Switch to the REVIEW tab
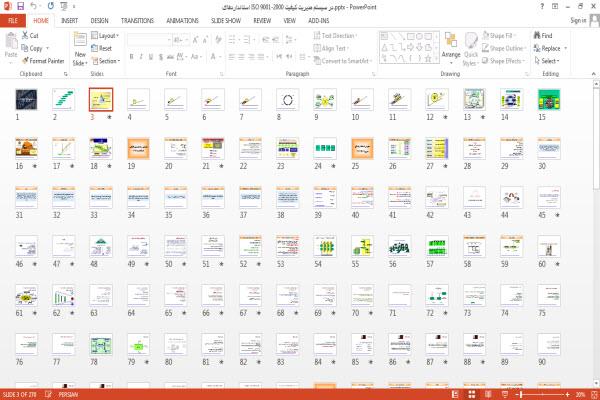600x400 pixels. [x=262, y=21]
